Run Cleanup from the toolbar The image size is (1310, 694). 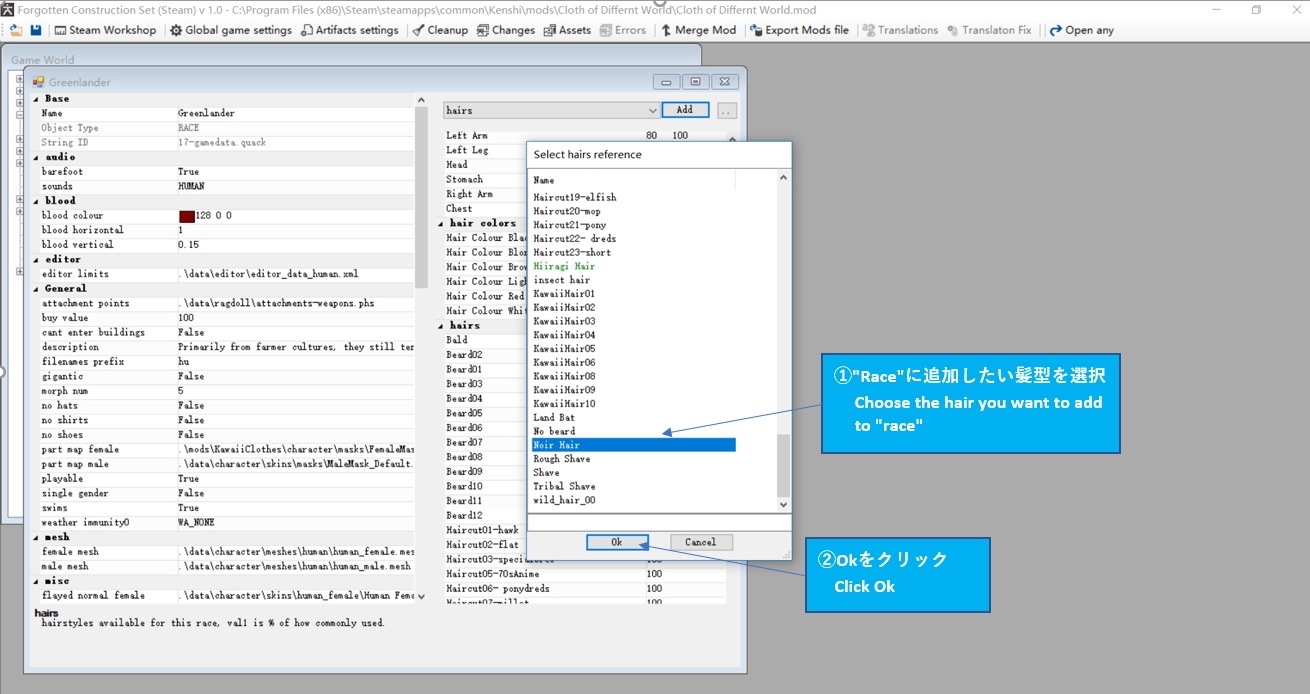pos(440,30)
